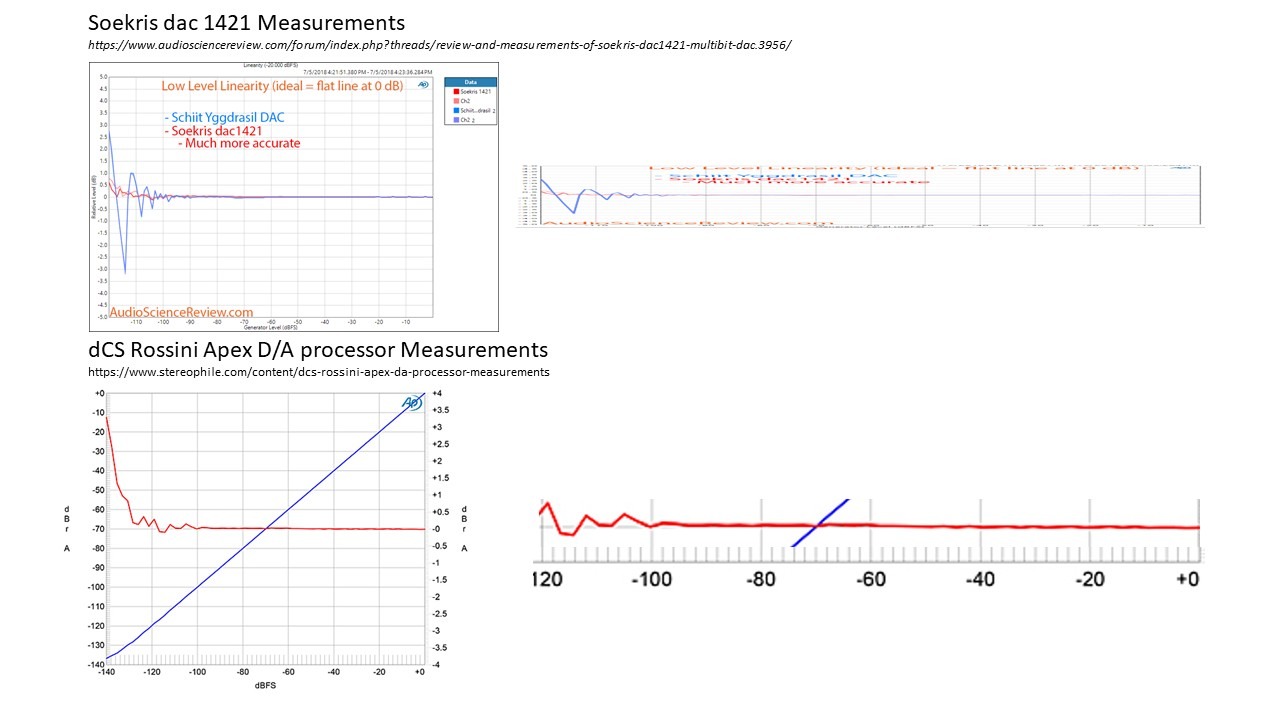Select the 'dCS Rossini Apex D/A processor Measurements' heading
Image resolution: width=1280 pixels, height=720 pixels.
pyautogui.click(x=318, y=350)
